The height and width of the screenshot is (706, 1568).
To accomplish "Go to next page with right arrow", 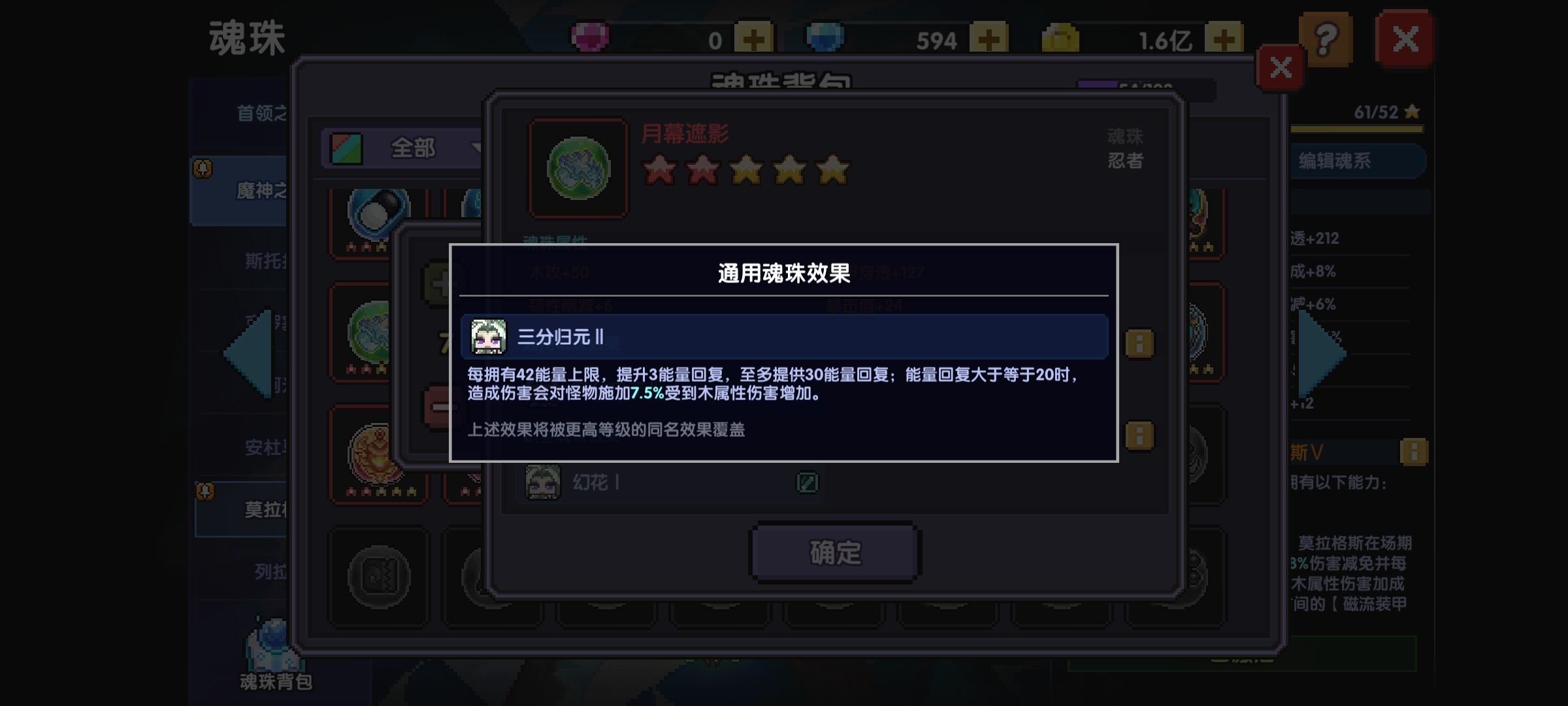I will (x=1322, y=354).
